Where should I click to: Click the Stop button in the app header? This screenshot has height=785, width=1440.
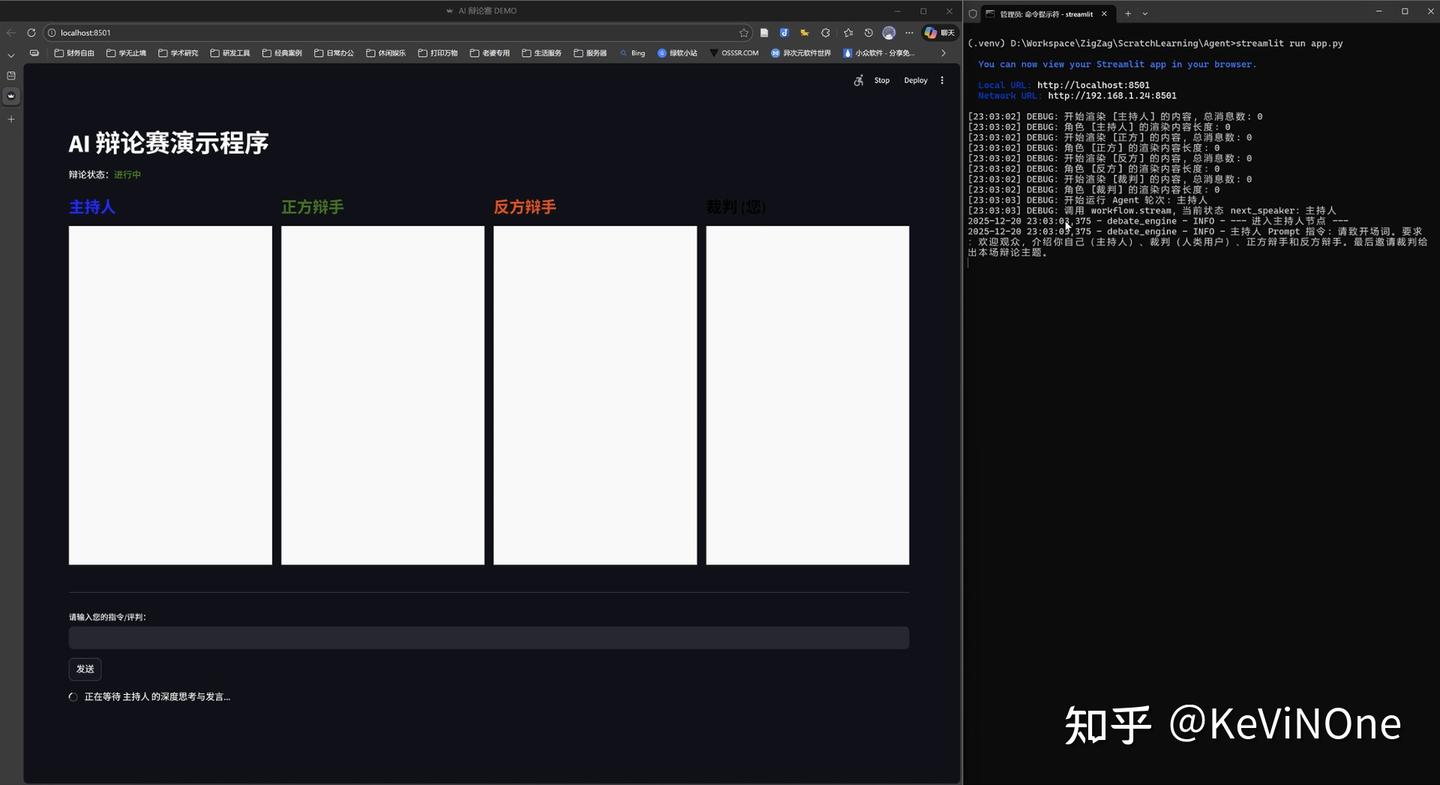(881, 80)
